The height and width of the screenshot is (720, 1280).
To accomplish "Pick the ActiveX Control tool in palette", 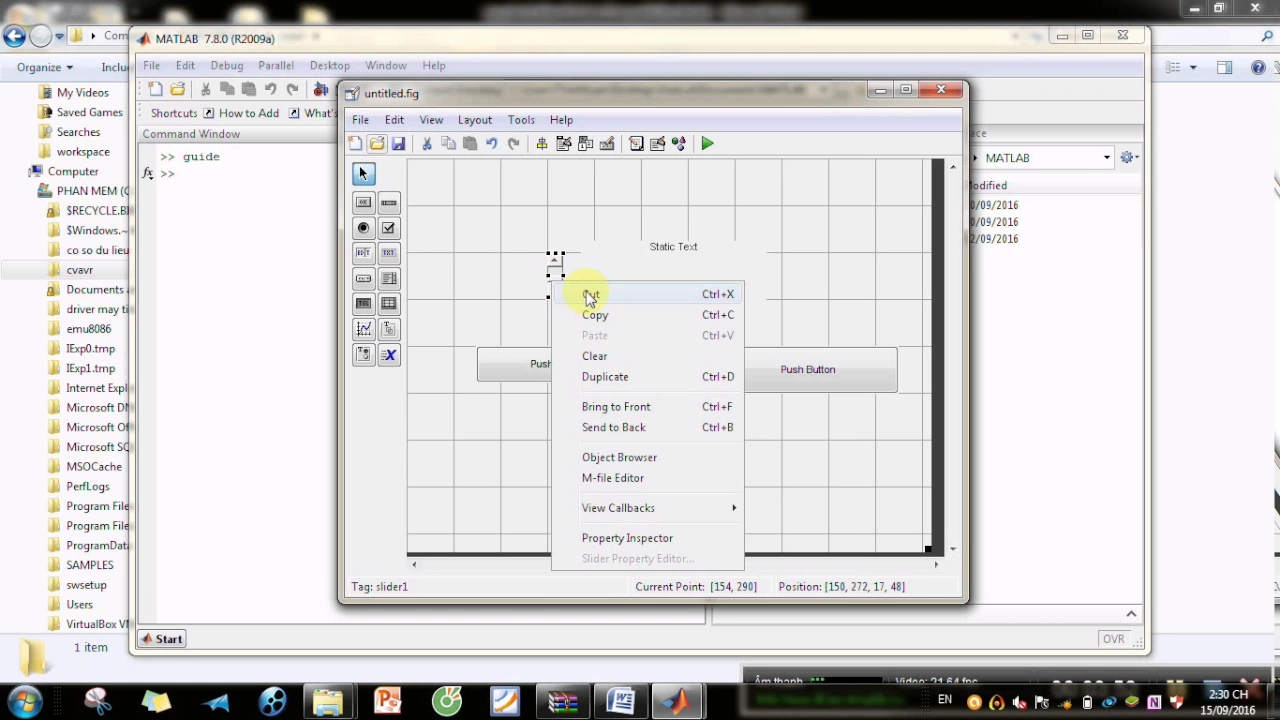I will click(x=389, y=355).
